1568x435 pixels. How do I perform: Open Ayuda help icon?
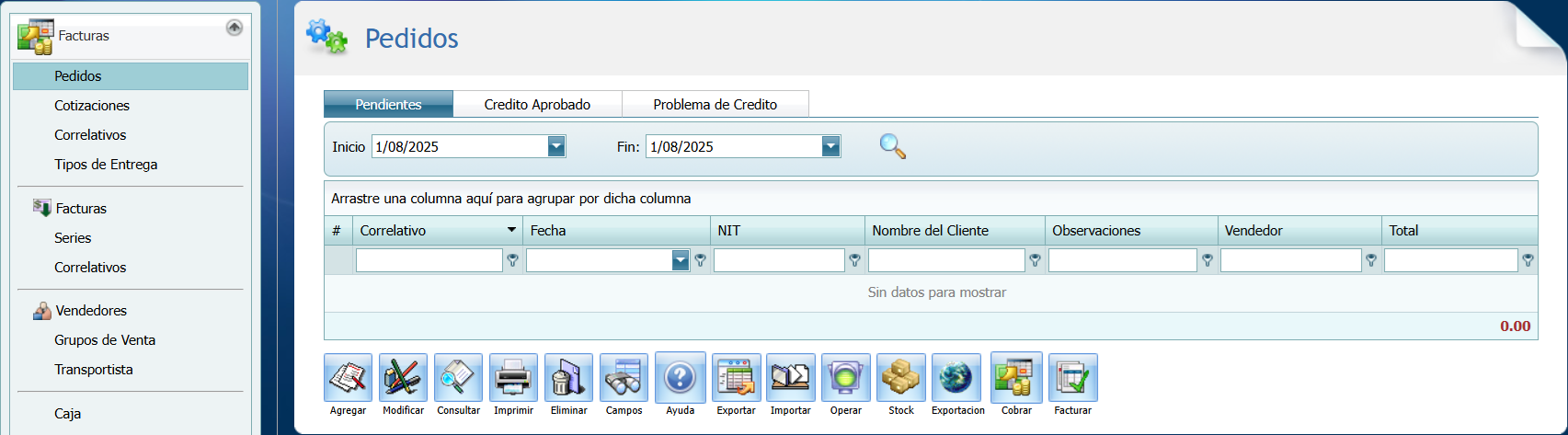681,378
